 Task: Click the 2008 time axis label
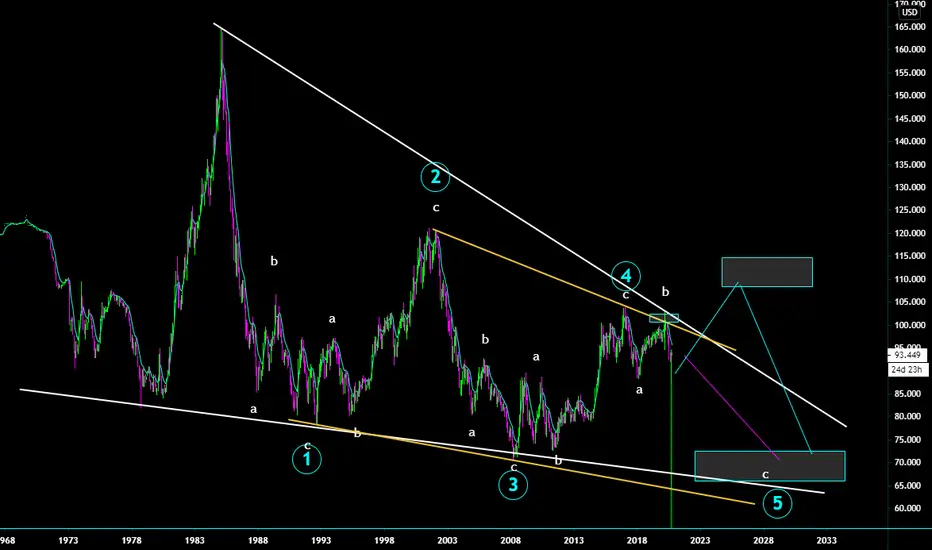pyautogui.click(x=511, y=540)
